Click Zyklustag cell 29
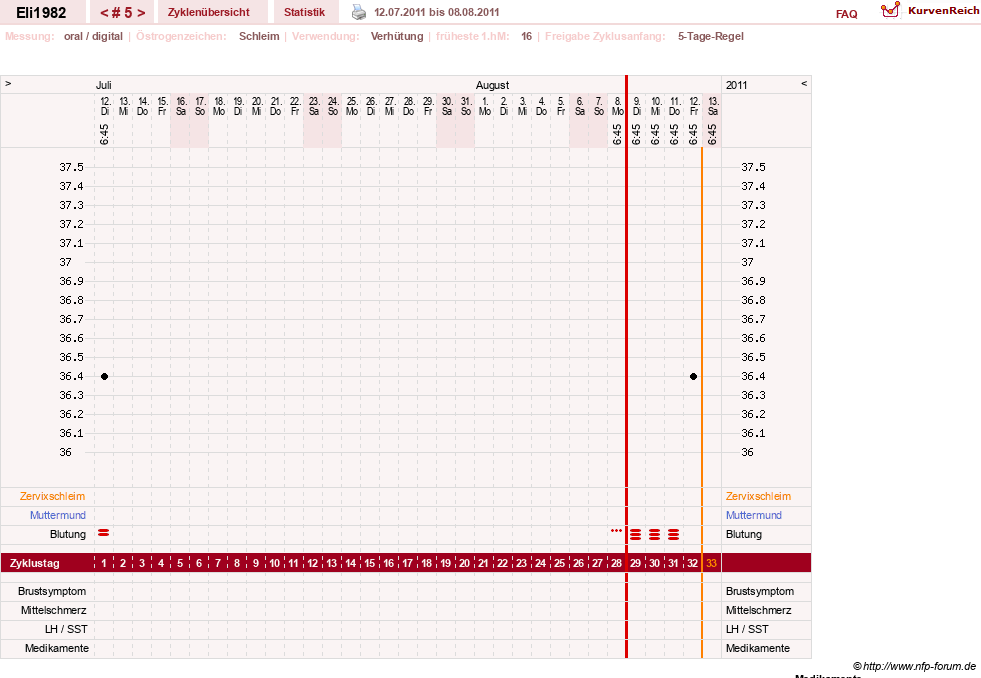This screenshot has width=981, height=678. [x=636, y=563]
